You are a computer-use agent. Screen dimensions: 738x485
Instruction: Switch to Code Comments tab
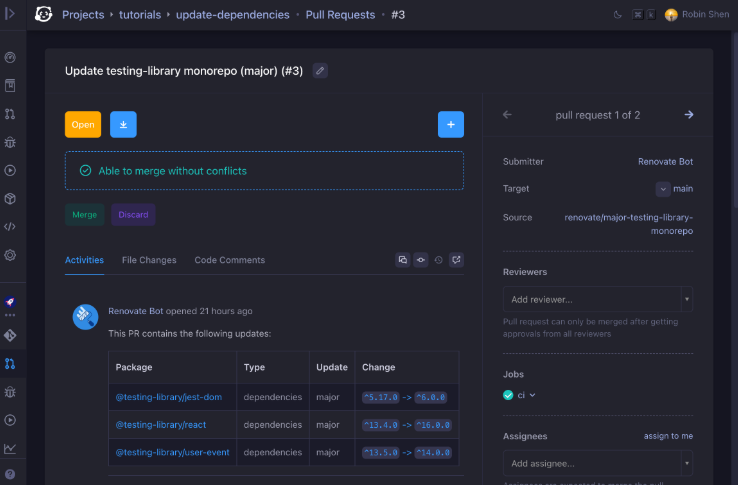point(230,260)
